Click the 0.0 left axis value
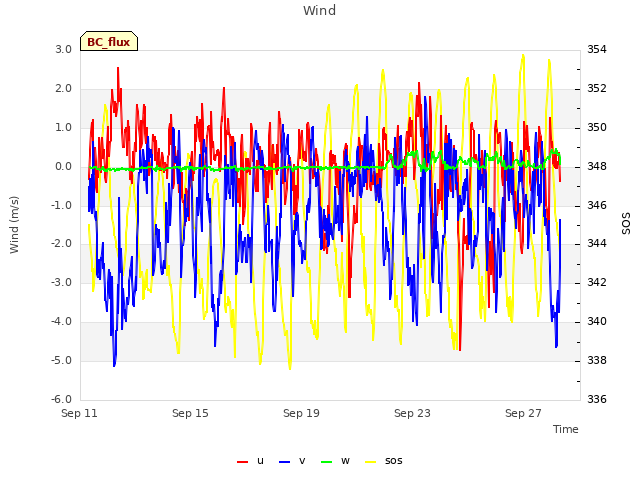Screen dimensions: 640x480 [64, 167]
